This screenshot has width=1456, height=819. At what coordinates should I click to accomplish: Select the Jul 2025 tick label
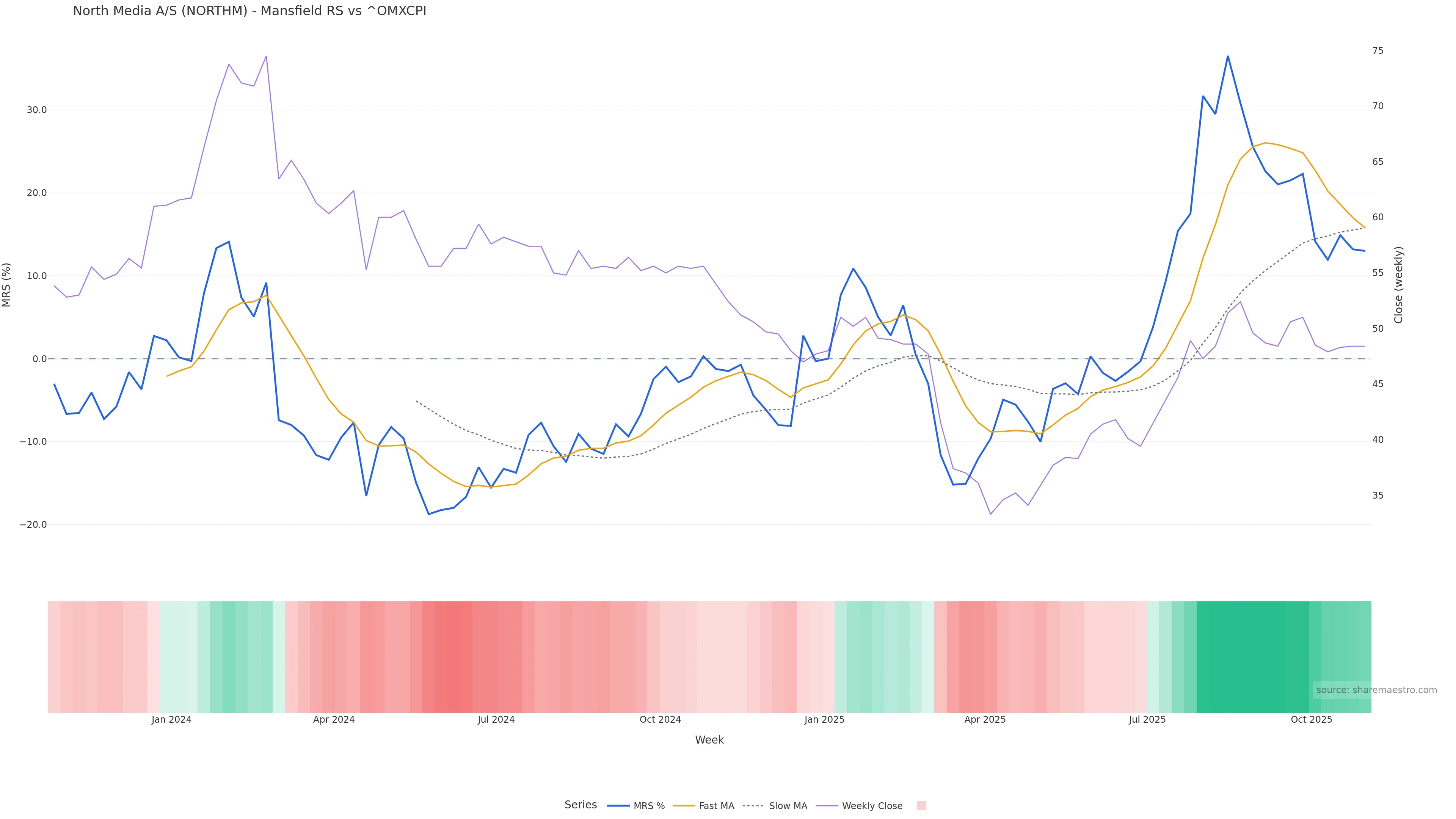pyautogui.click(x=1147, y=720)
